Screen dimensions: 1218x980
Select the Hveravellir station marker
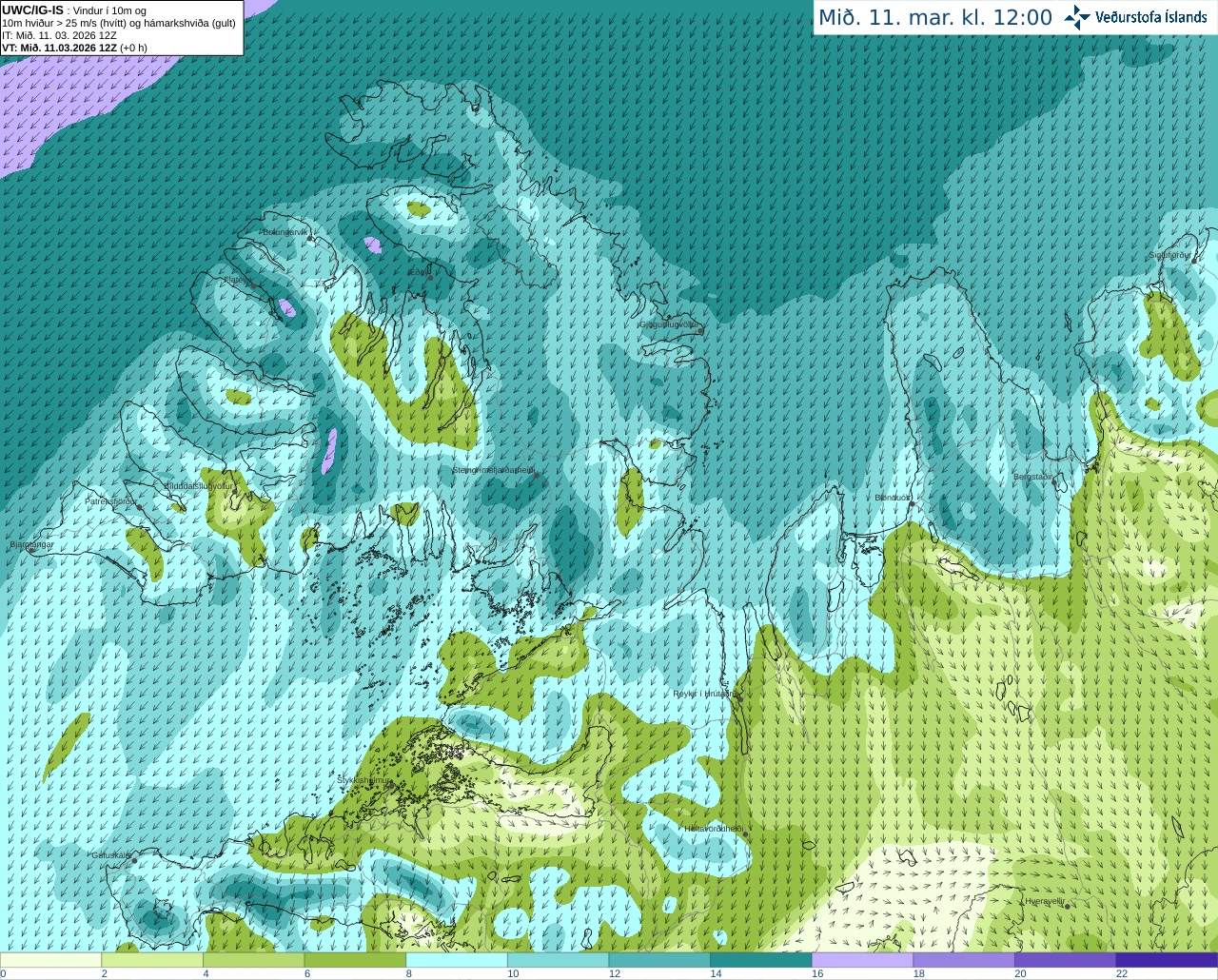[1067, 906]
